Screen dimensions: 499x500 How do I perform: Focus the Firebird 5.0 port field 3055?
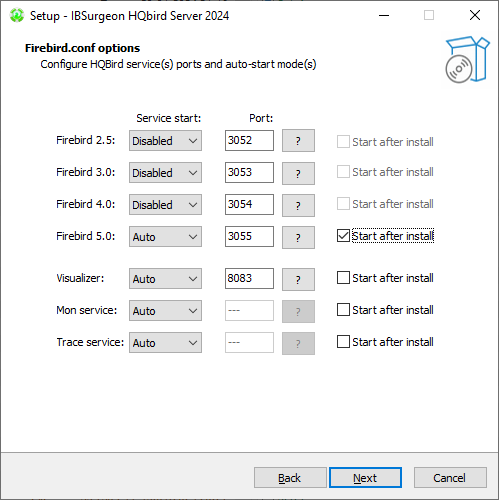pos(249,237)
